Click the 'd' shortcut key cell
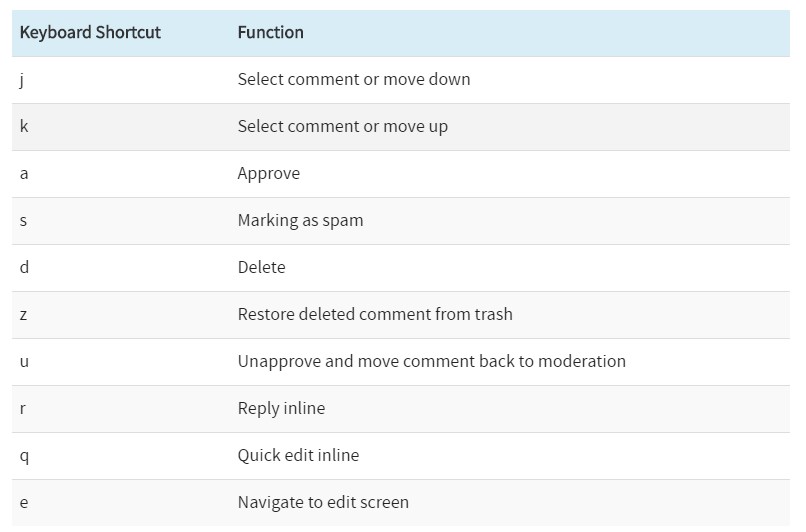This screenshot has width=806, height=532. pyautogui.click(x=24, y=267)
